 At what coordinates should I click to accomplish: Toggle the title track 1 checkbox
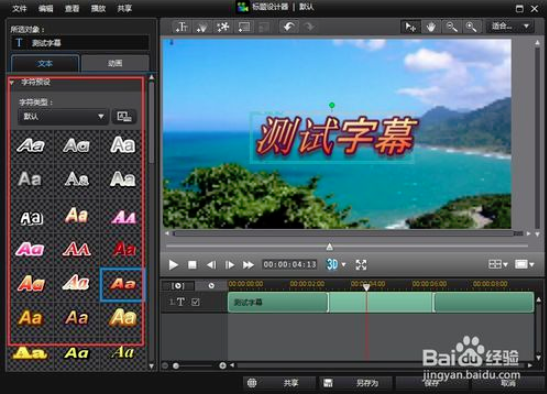point(195,302)
